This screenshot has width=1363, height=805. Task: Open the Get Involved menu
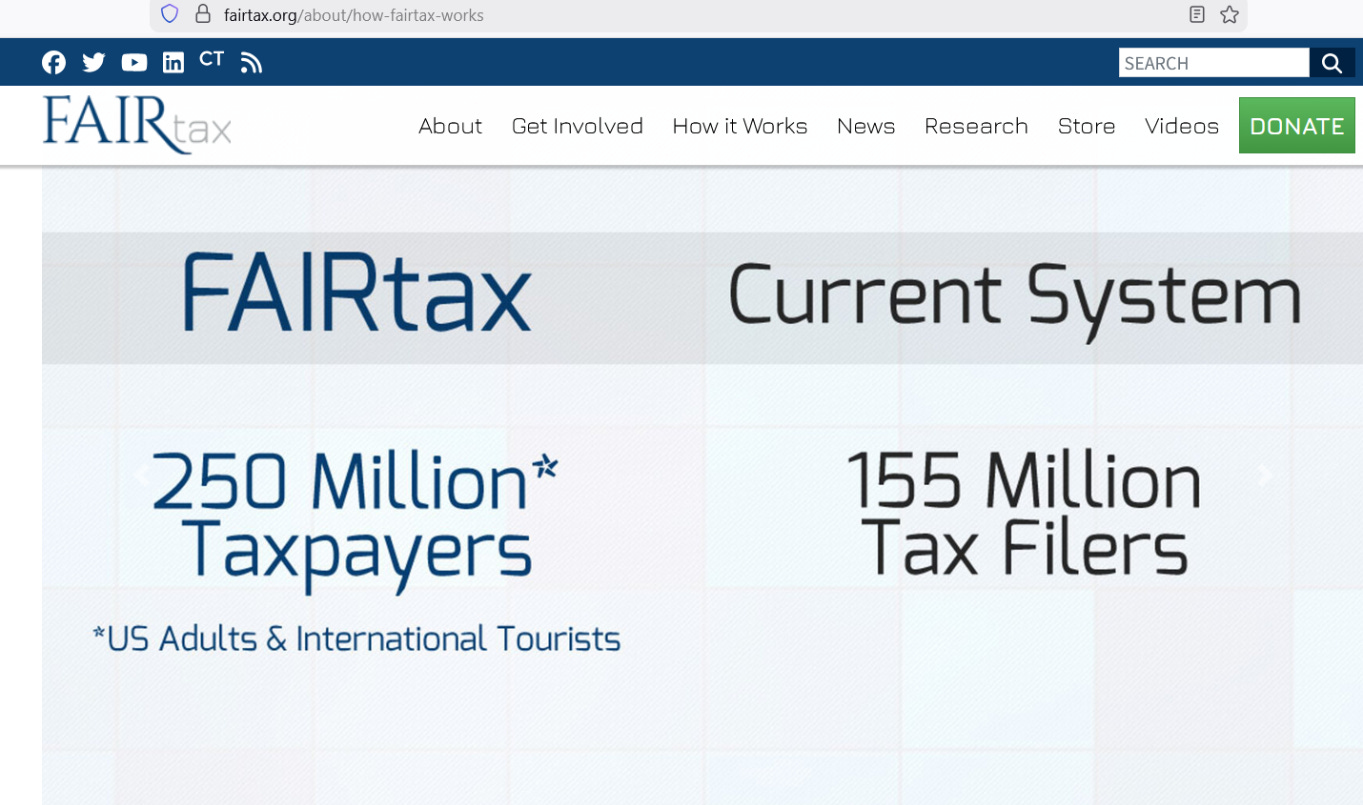click(577, 126)
